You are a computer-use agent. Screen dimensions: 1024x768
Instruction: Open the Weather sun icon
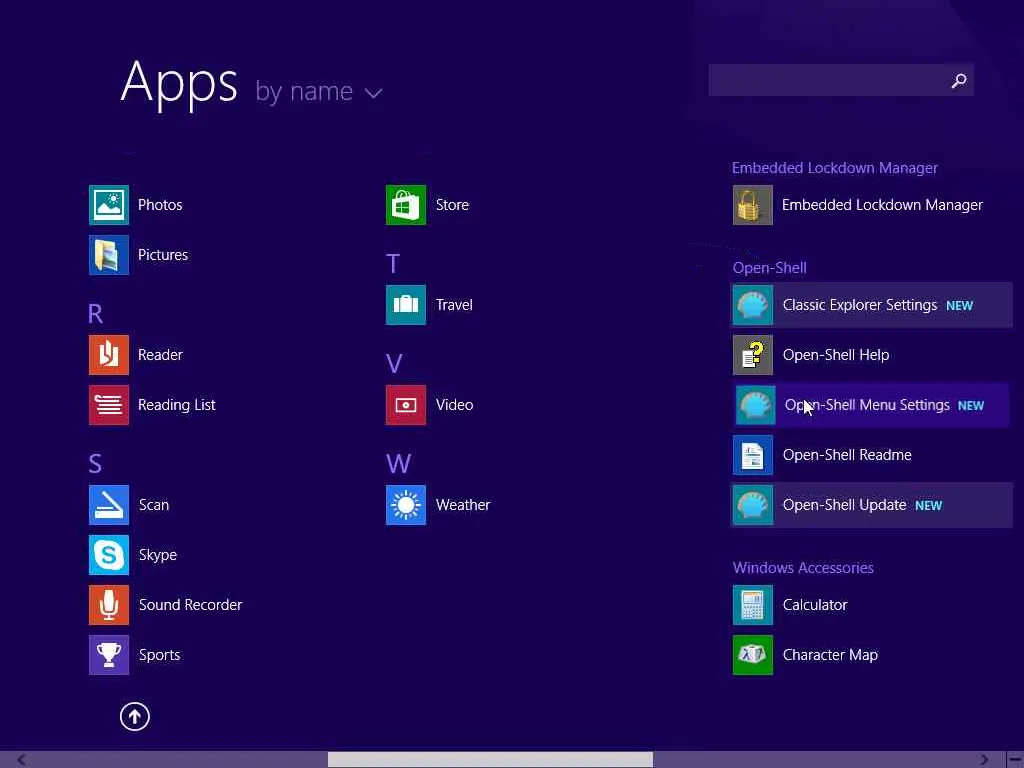click(406, 505)
